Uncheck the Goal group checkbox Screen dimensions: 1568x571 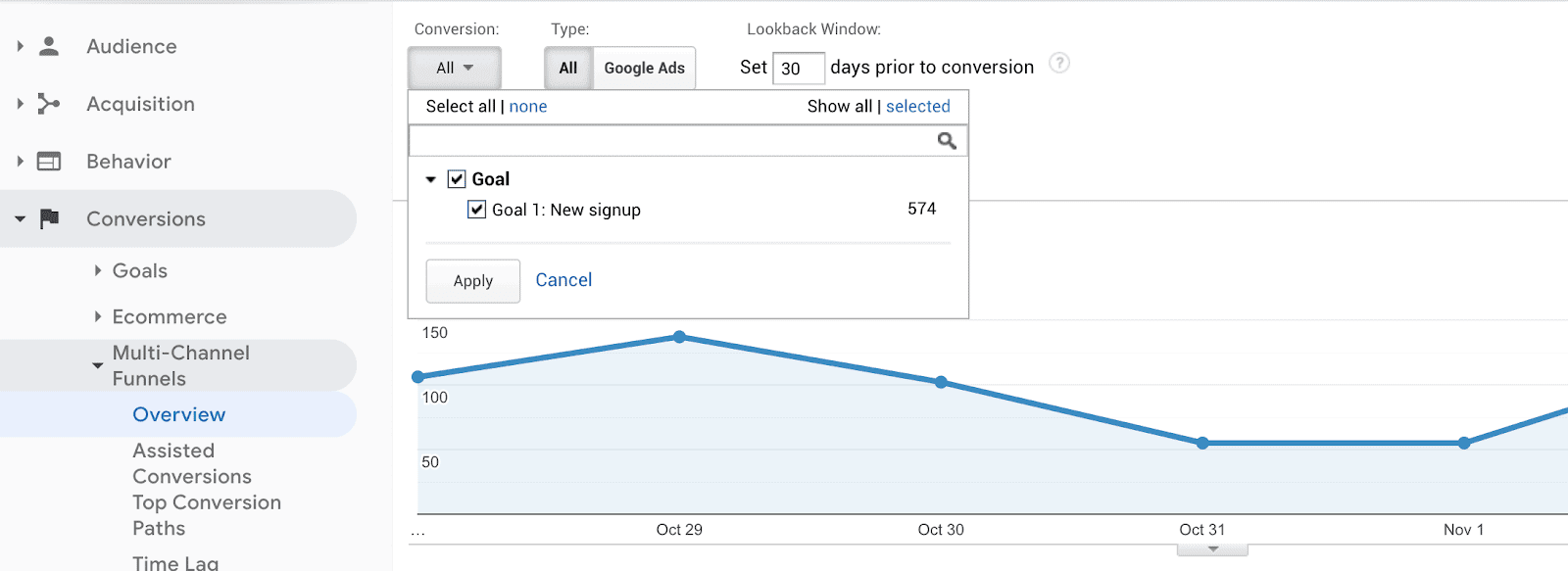pyautogui.click(x=457, y=179)
